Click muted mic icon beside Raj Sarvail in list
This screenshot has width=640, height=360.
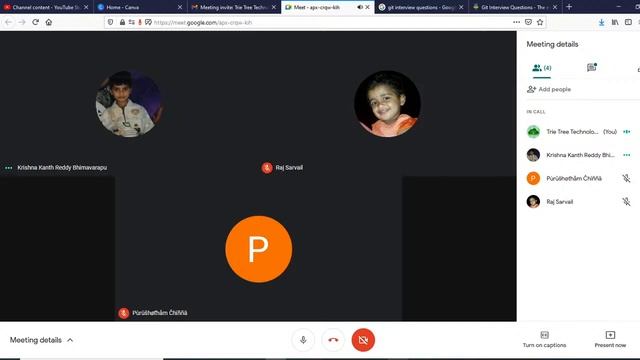pos(626,202)
